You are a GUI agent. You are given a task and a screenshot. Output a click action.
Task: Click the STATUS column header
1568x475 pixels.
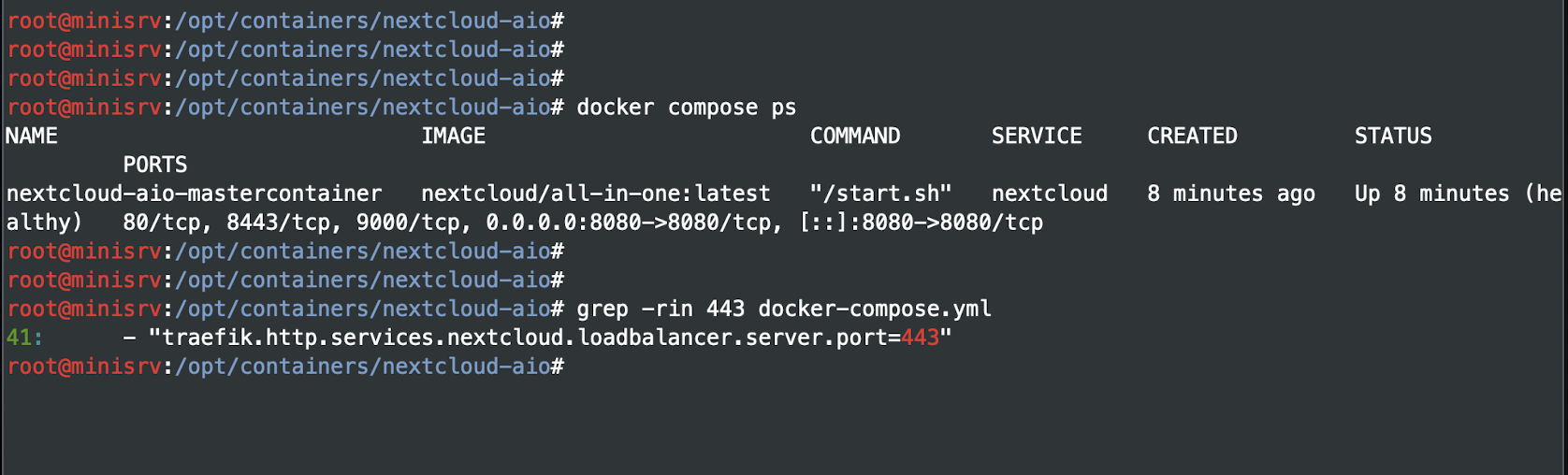point(1393,137)
